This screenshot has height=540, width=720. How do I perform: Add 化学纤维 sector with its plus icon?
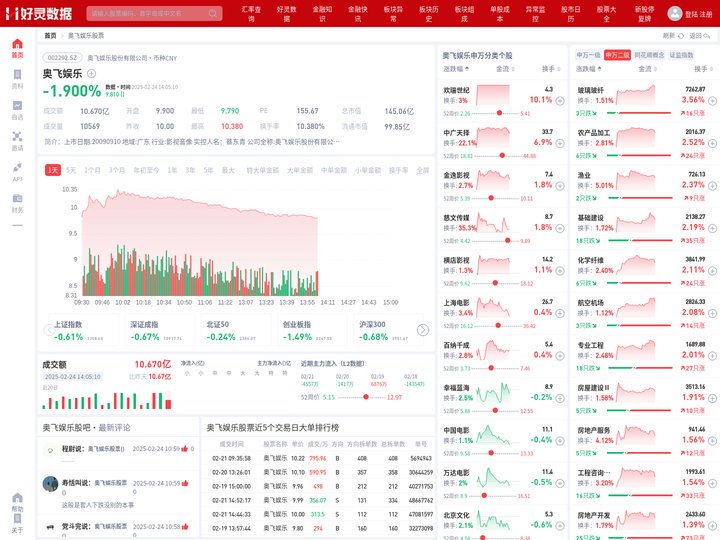click(x=712, y=271)
